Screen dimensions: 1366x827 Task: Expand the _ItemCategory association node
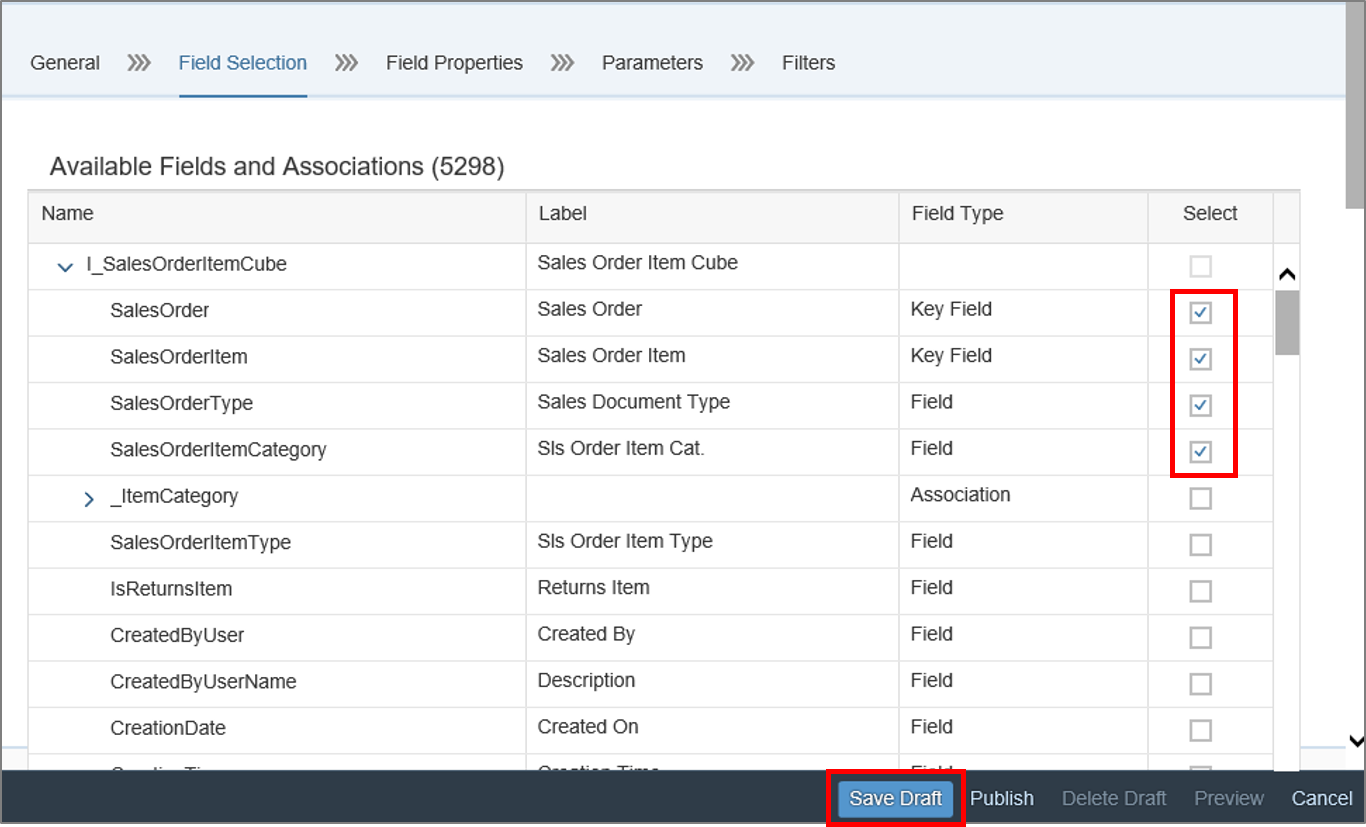point(89,499)
